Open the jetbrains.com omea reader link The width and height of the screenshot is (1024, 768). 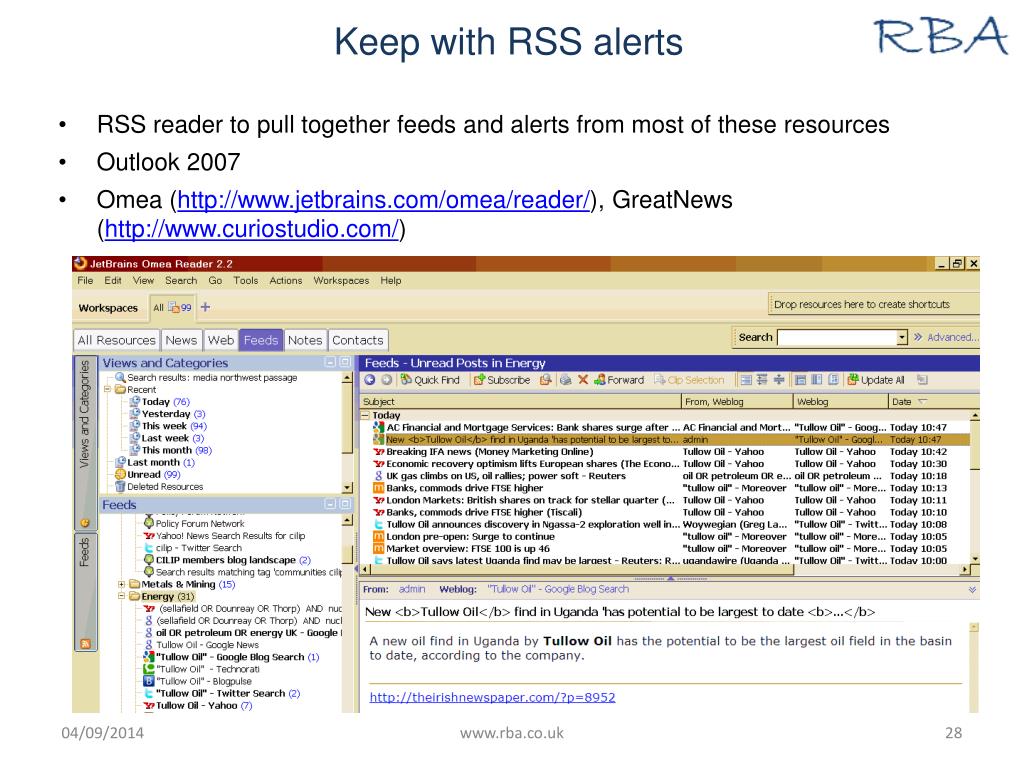click(383, 199)
